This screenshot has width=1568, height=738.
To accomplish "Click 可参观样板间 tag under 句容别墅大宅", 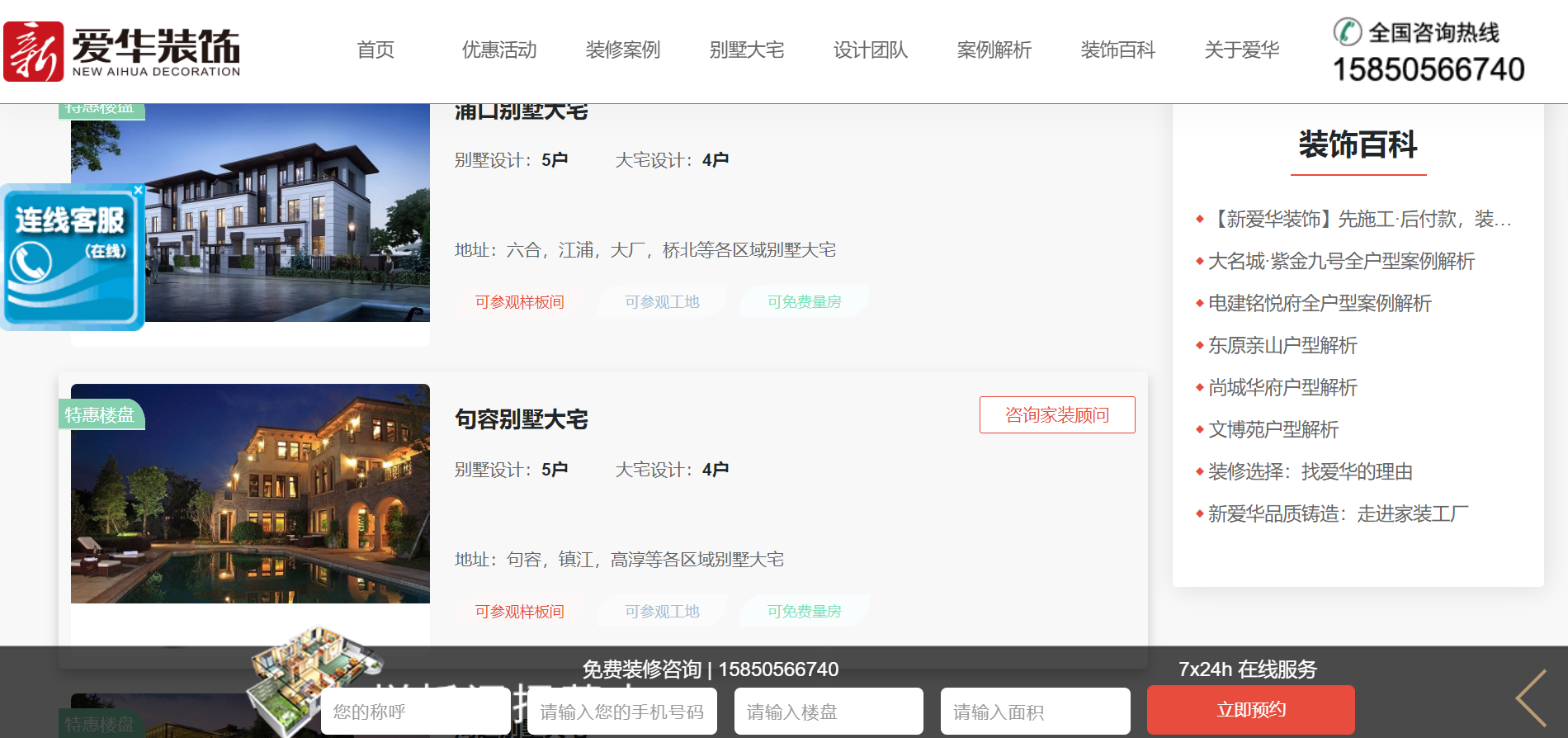I will [x=520, y=612].
